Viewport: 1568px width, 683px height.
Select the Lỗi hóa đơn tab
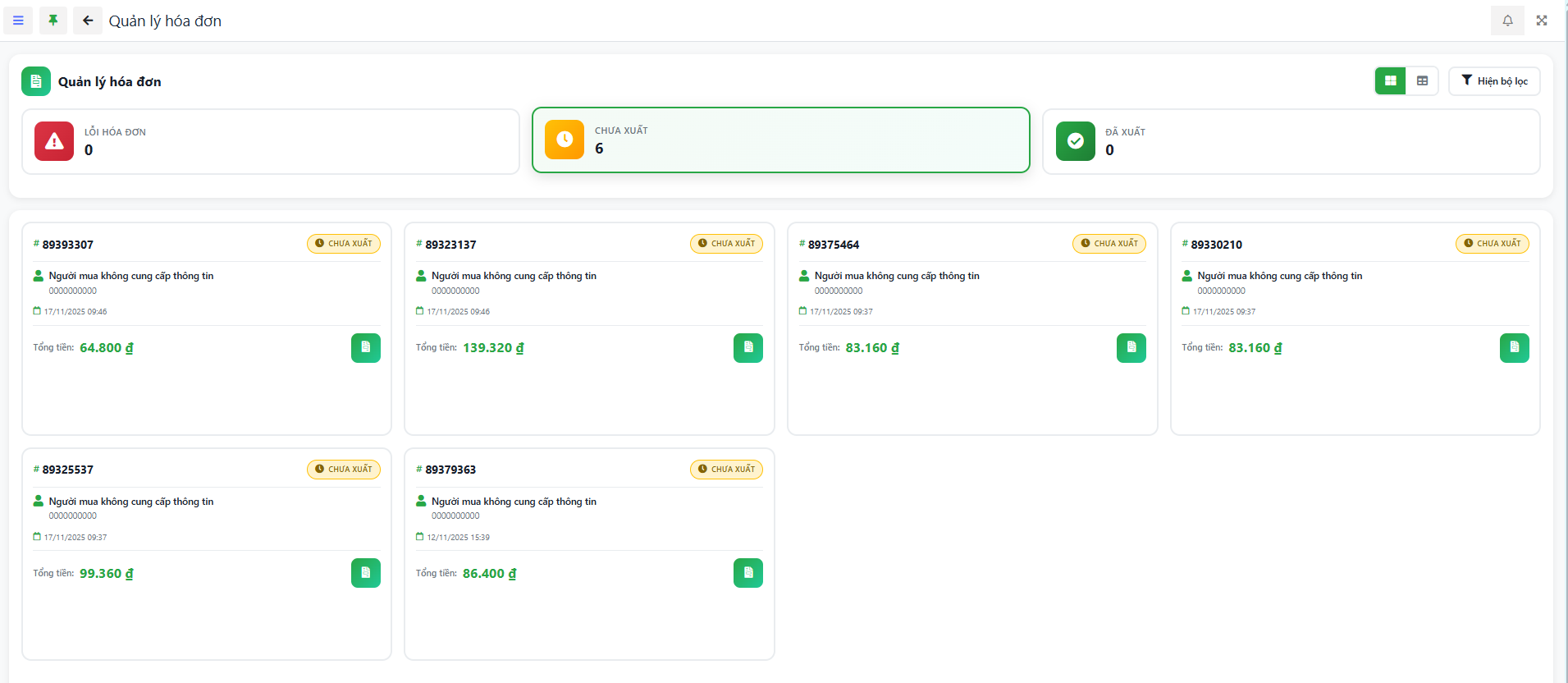271,141
